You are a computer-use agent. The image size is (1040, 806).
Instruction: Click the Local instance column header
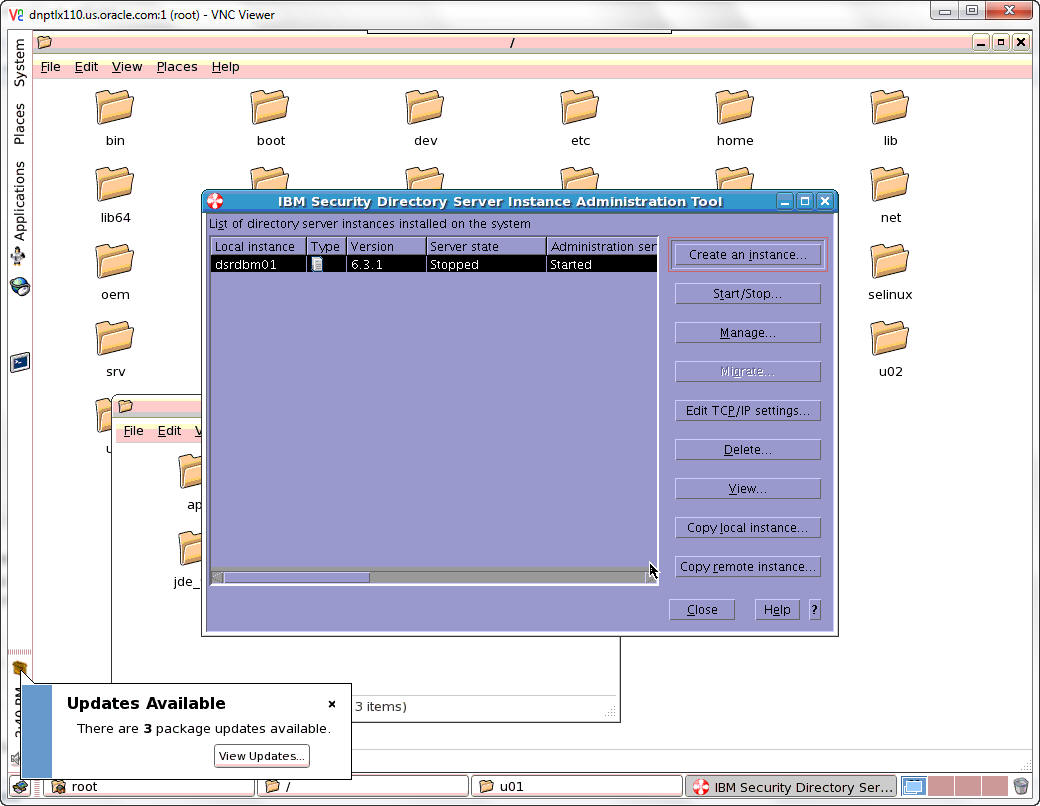tap(258, 246)
